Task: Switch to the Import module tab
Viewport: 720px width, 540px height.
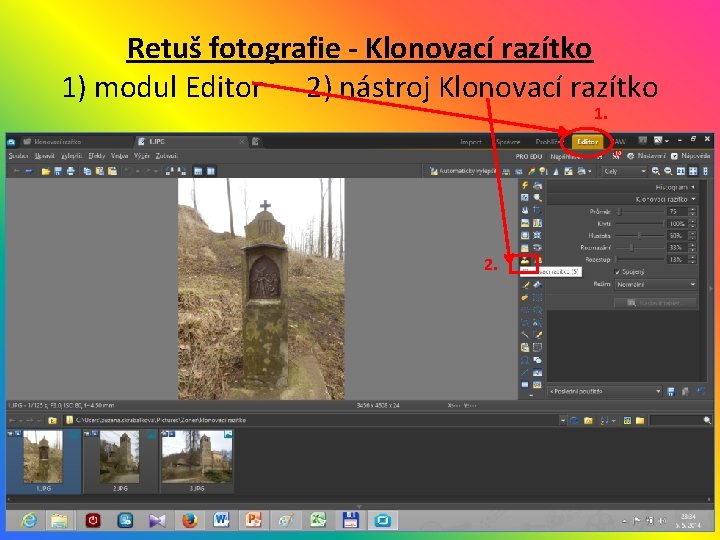Action: [x=470, y=142]
